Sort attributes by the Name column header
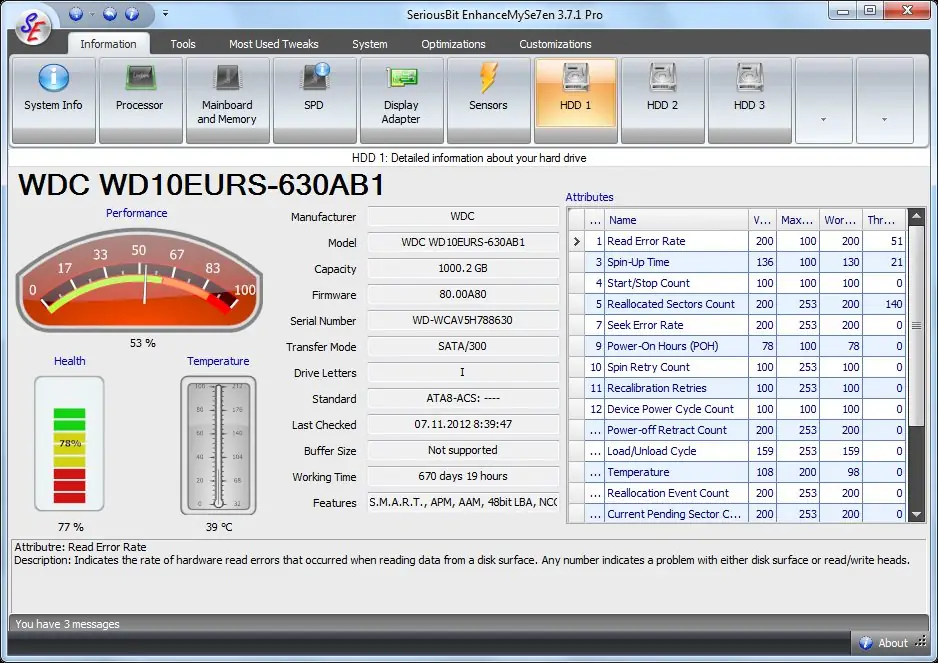Image resolution: width=938 pixels, height=663 pixels. click(x=676, y=220)
